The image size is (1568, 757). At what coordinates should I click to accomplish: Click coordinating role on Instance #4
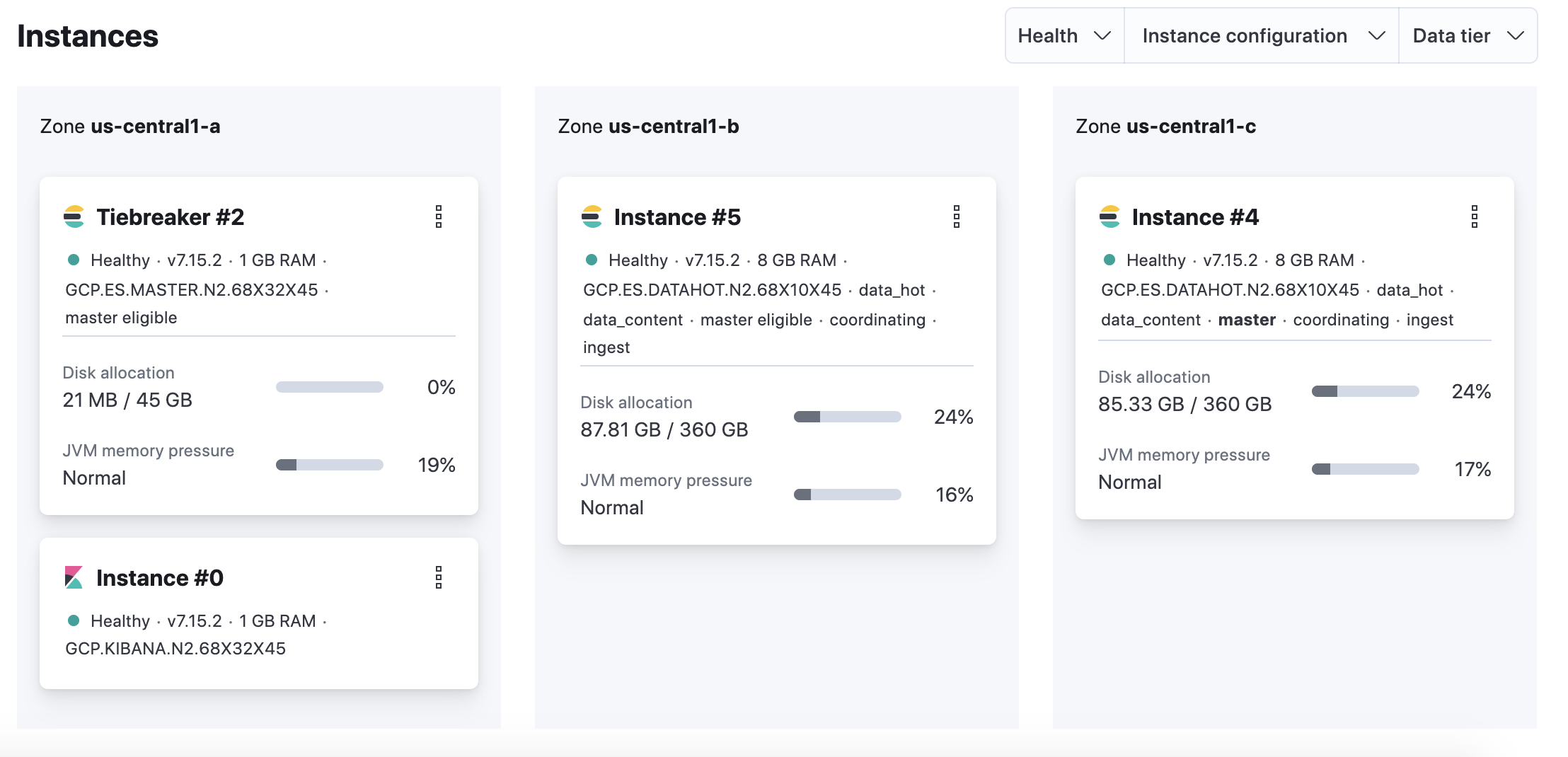[1342, 320]
